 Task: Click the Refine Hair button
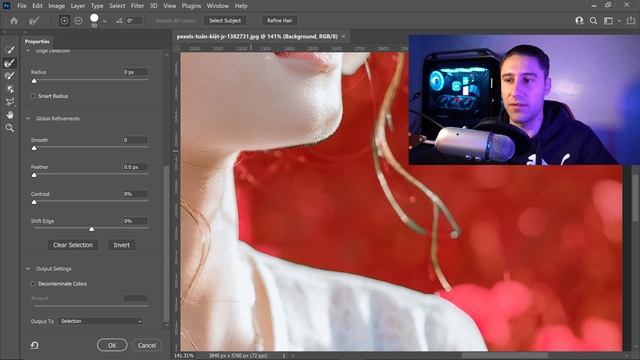click(280, 20)
